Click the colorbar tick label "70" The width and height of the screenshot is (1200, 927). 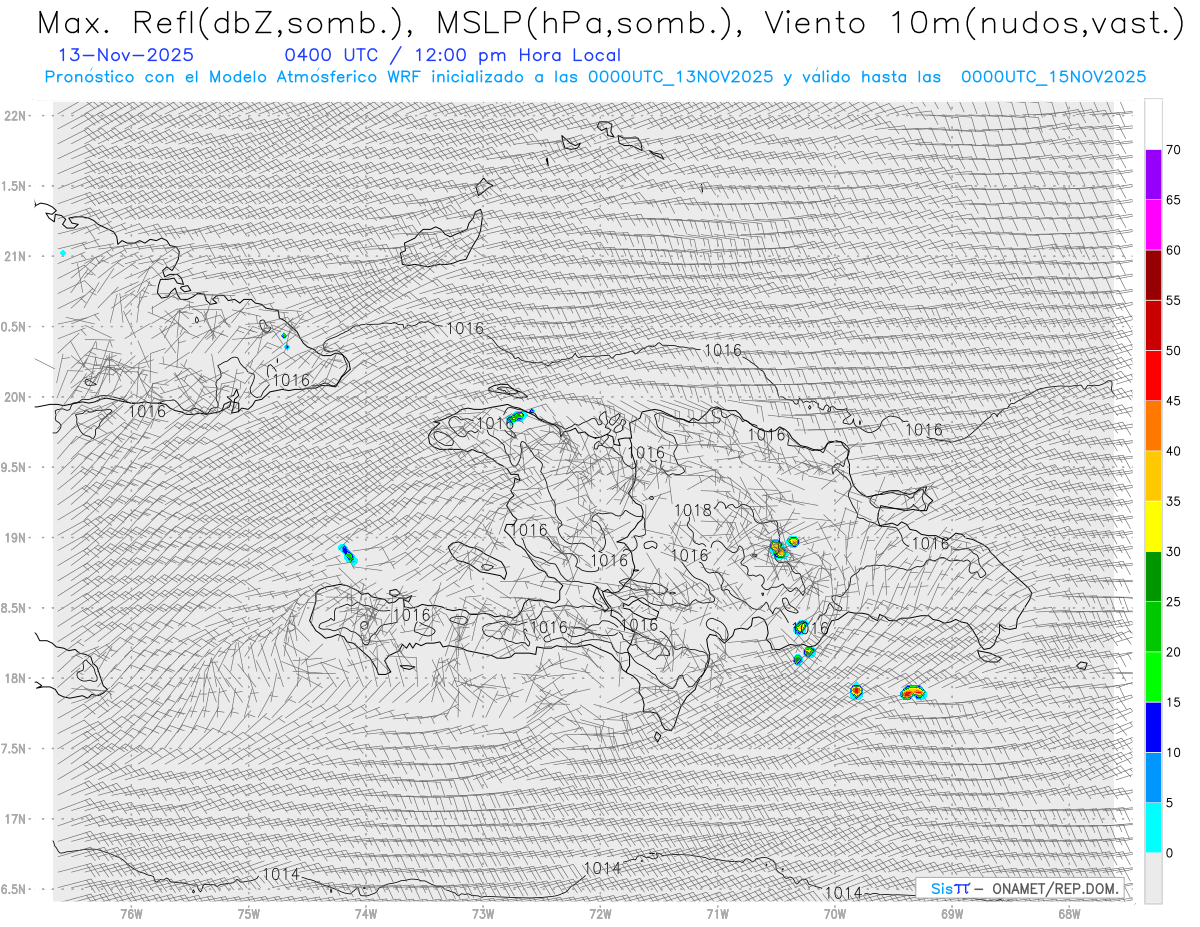pyautogui.click(x=1174, y=150)
